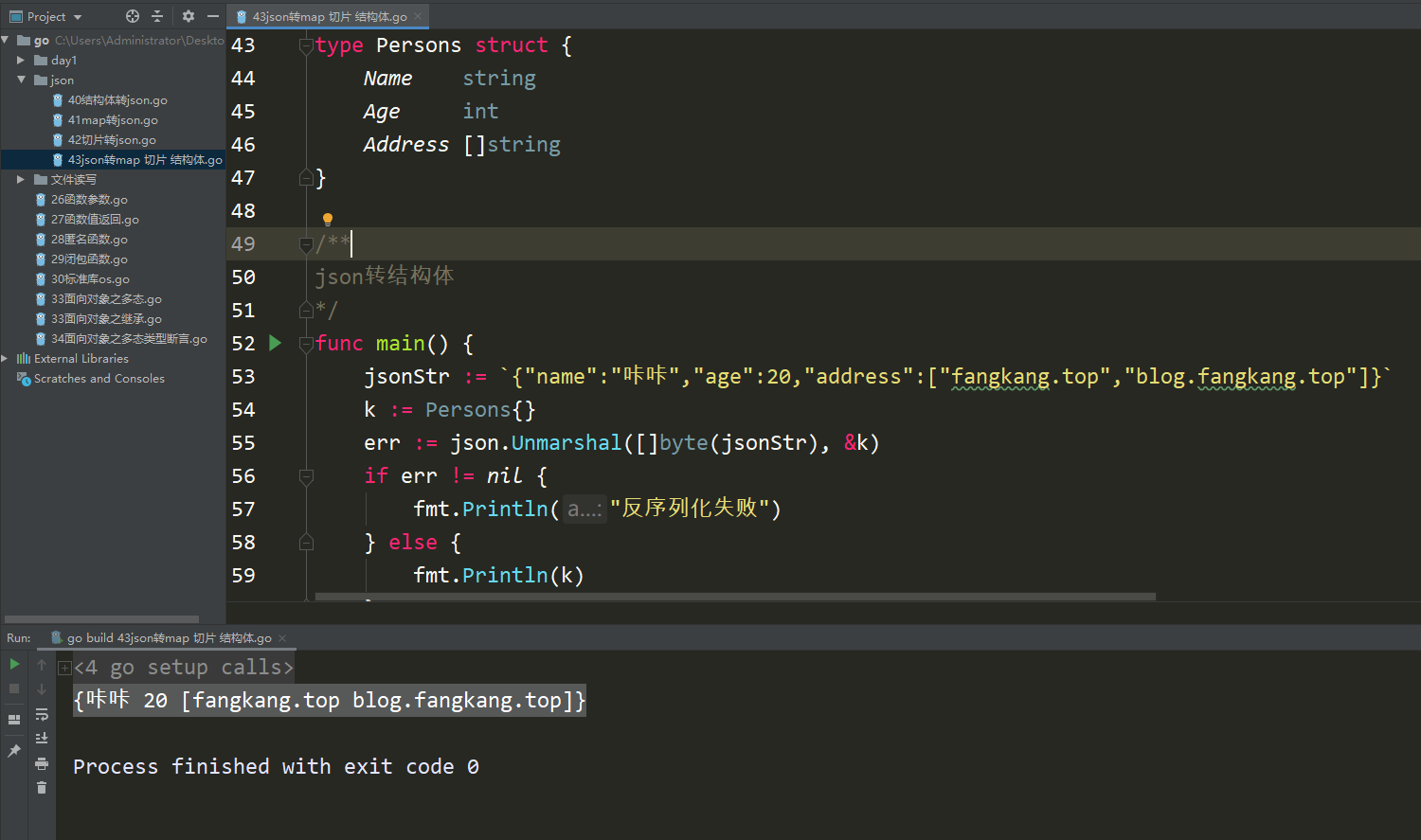Clear all console output with the trash icon
Image resolution: width=1421 pixels, height=840 pixels.
42,786
